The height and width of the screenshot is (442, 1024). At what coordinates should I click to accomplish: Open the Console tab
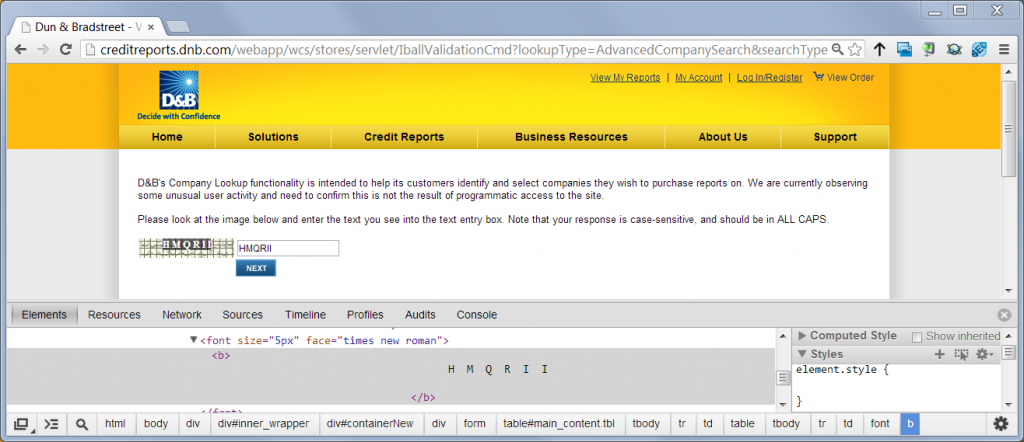(477, 315)
